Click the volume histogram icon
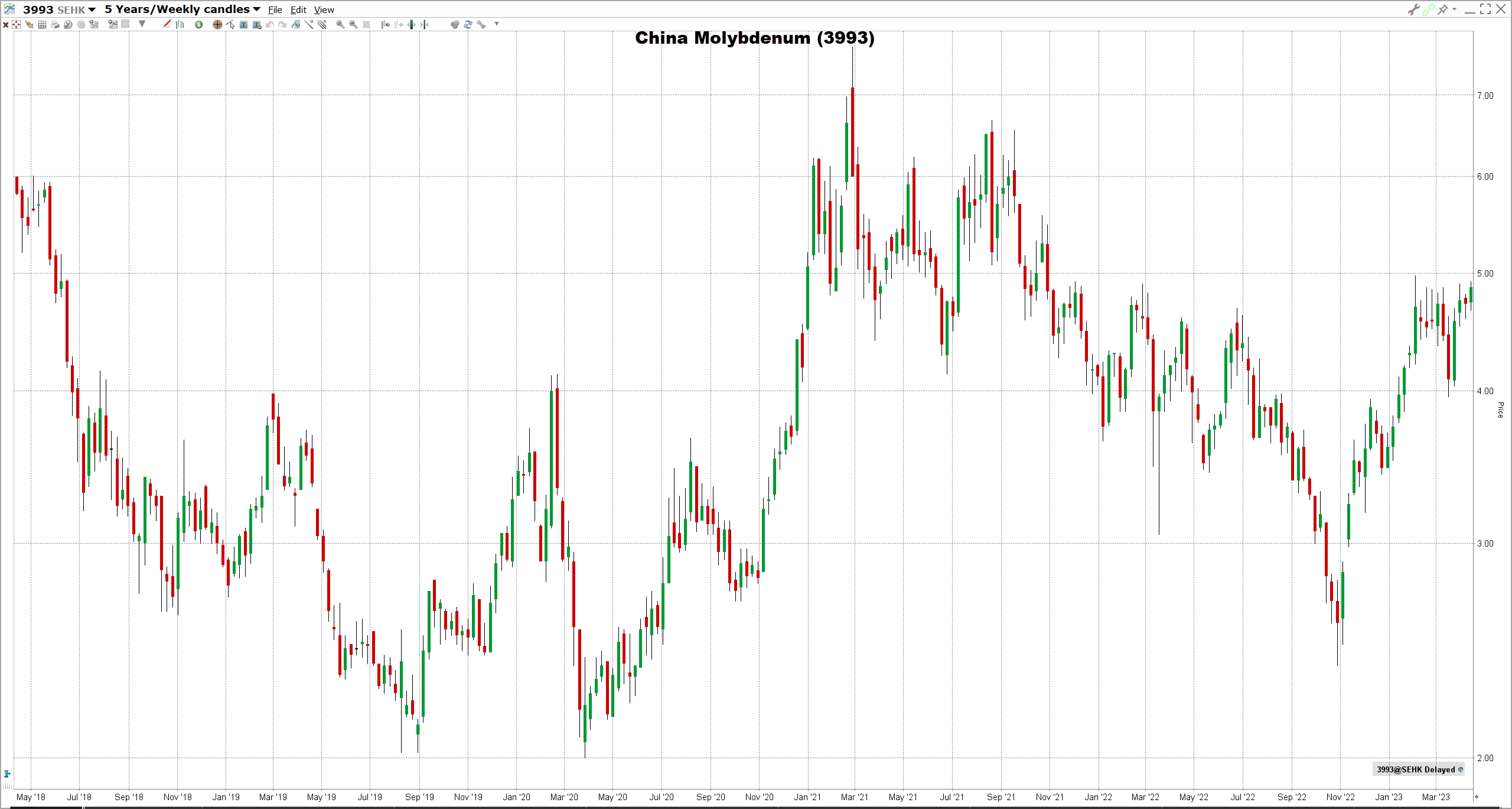 click(295, 24)
